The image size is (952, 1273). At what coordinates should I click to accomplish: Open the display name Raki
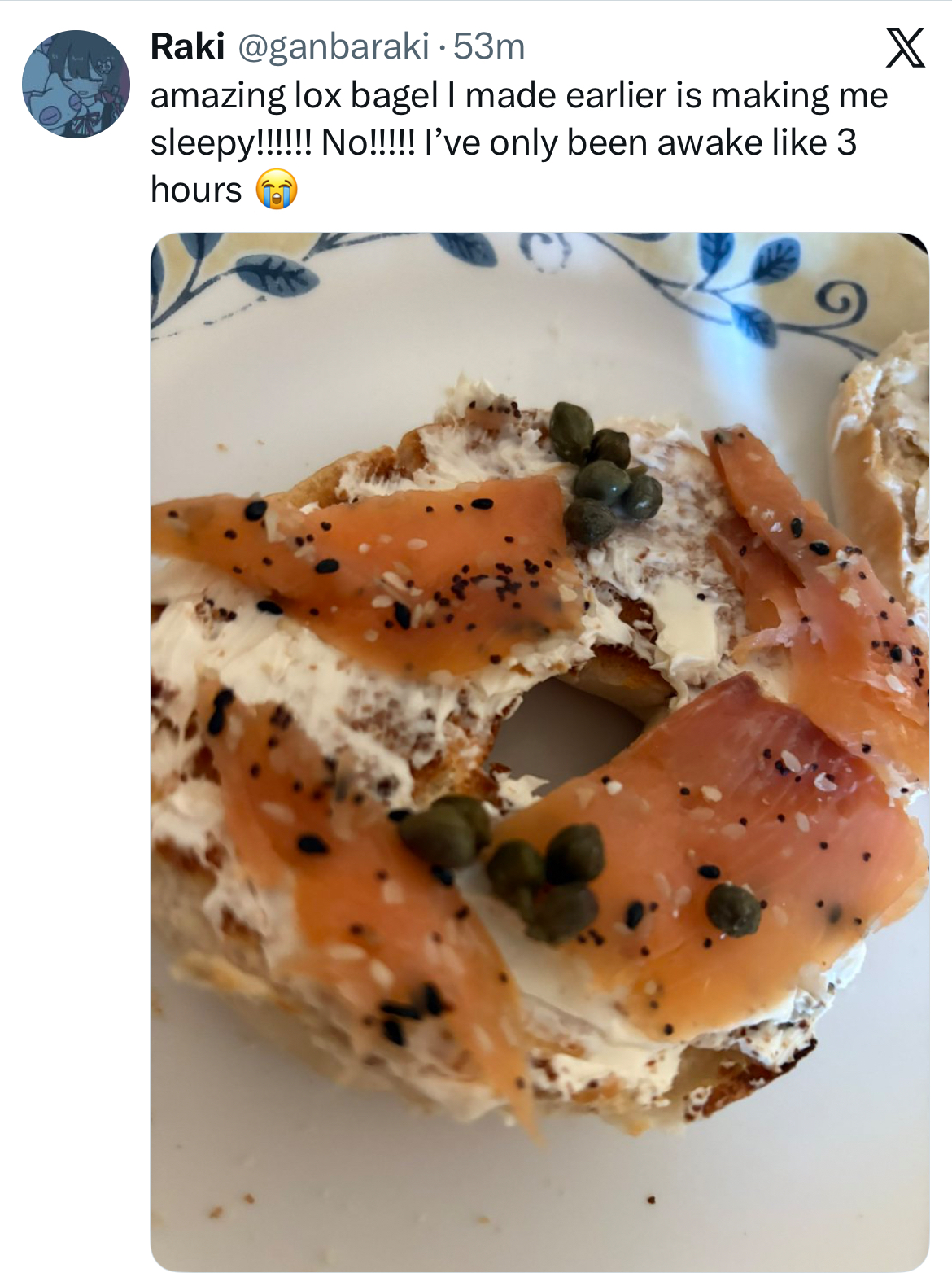pyautogui.click(x=187, y=47)
